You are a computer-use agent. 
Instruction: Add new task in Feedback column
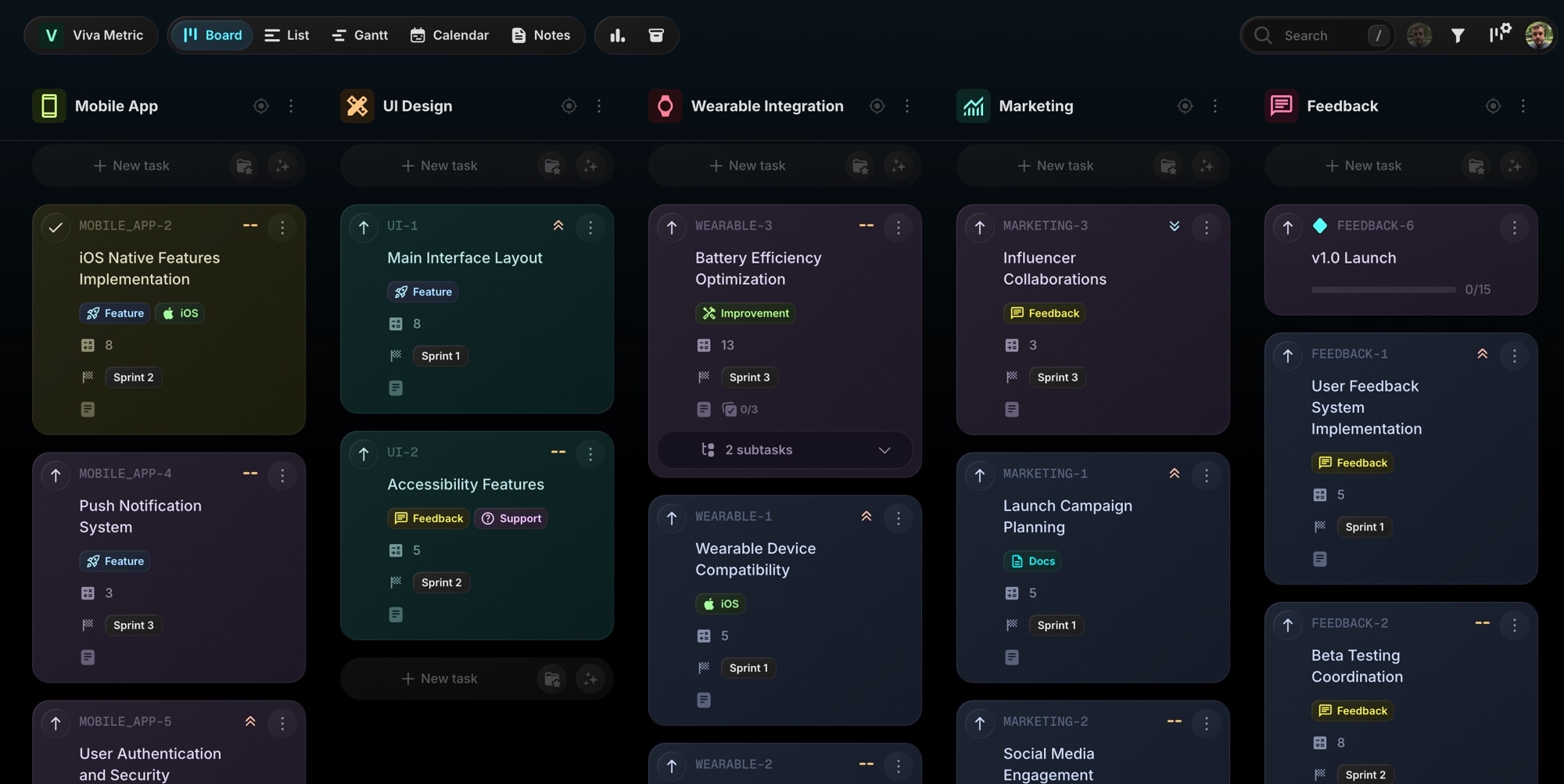(x=1364, y=166)
